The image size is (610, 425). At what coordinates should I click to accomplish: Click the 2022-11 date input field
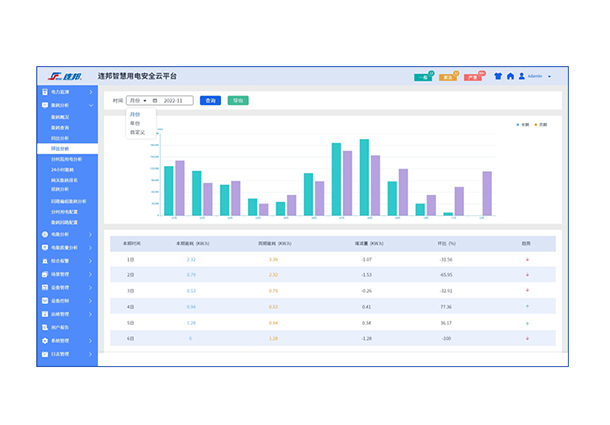pyautogui.click(x=176, y=100)
